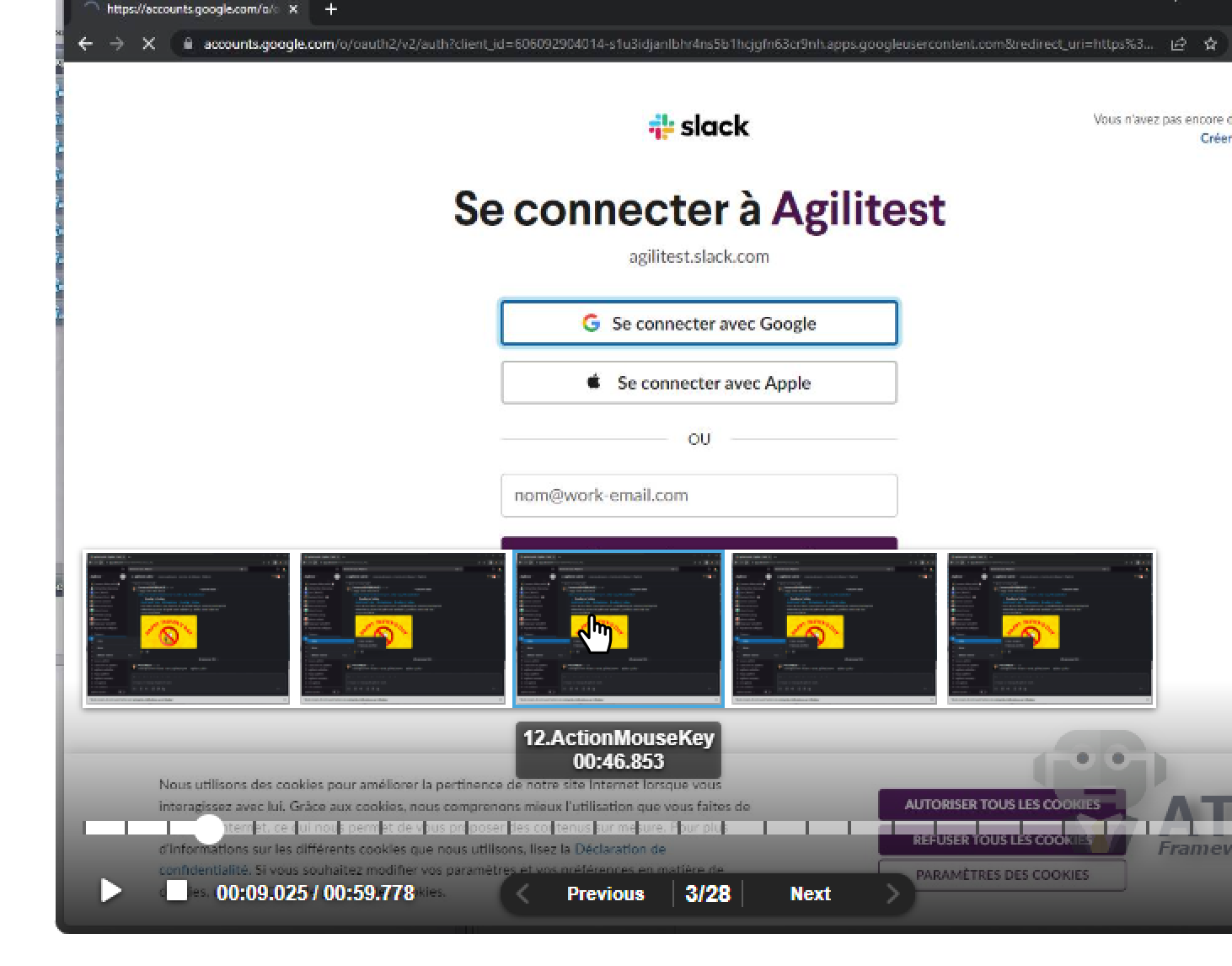
Task: Select the first thumbnail in the filmstrip
Action: click(x=188, y=629)
